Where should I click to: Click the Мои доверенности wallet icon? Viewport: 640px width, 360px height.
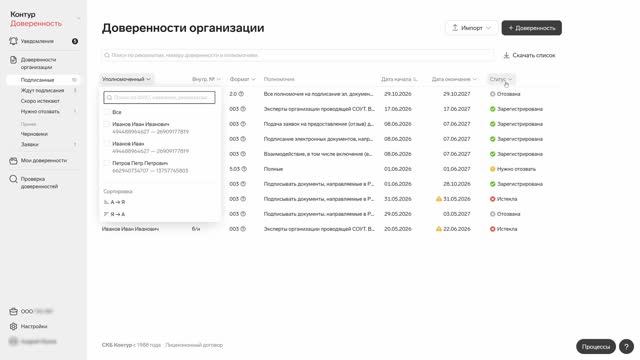click(13, 161)
